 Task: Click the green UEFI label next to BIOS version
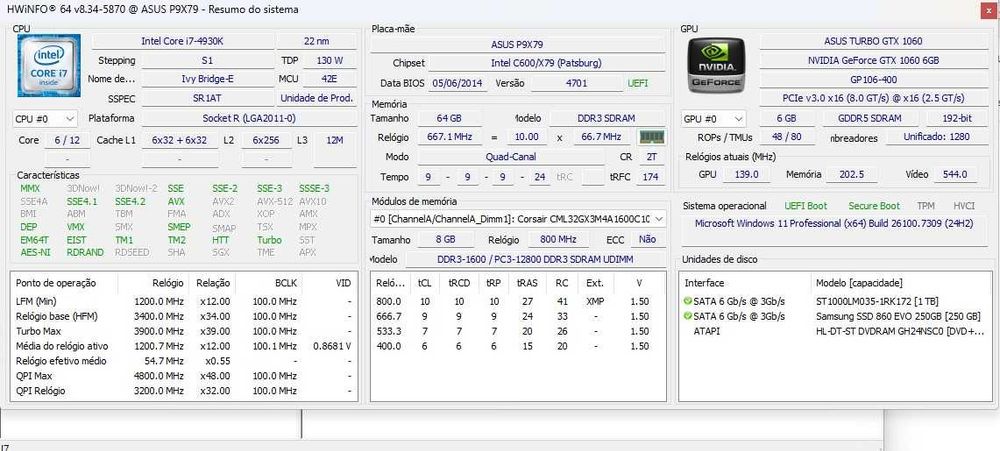pyautogui.click(x=638, y=83)
